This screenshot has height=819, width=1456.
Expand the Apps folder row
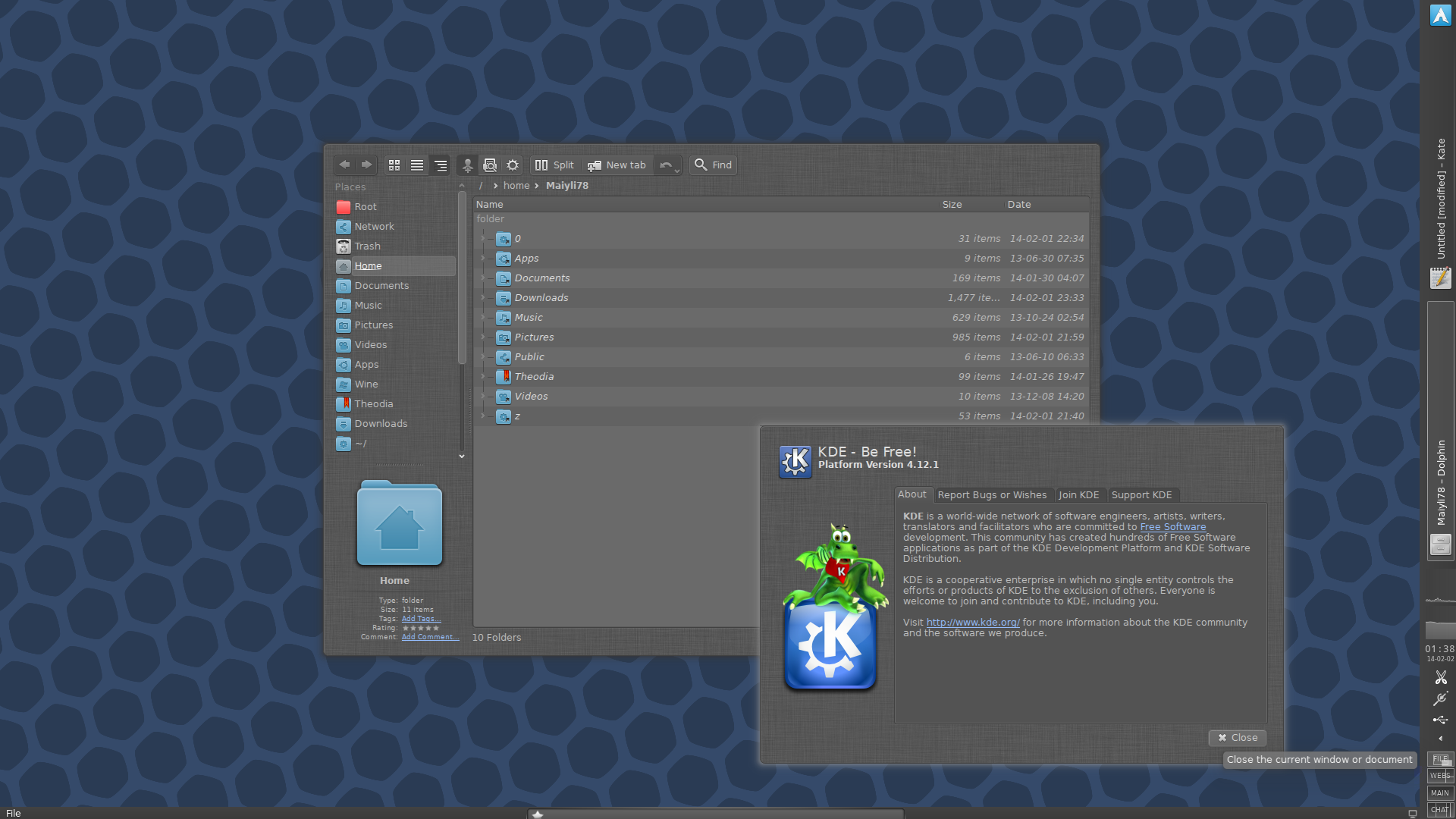tap(483, 258)
